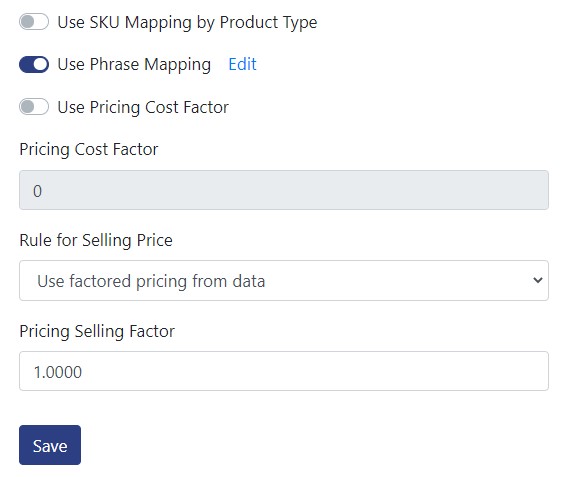This screenshot has width=577, height=477.
Task: Open the Edit link beside Phrase Mapping
Action: coord(242,64)
